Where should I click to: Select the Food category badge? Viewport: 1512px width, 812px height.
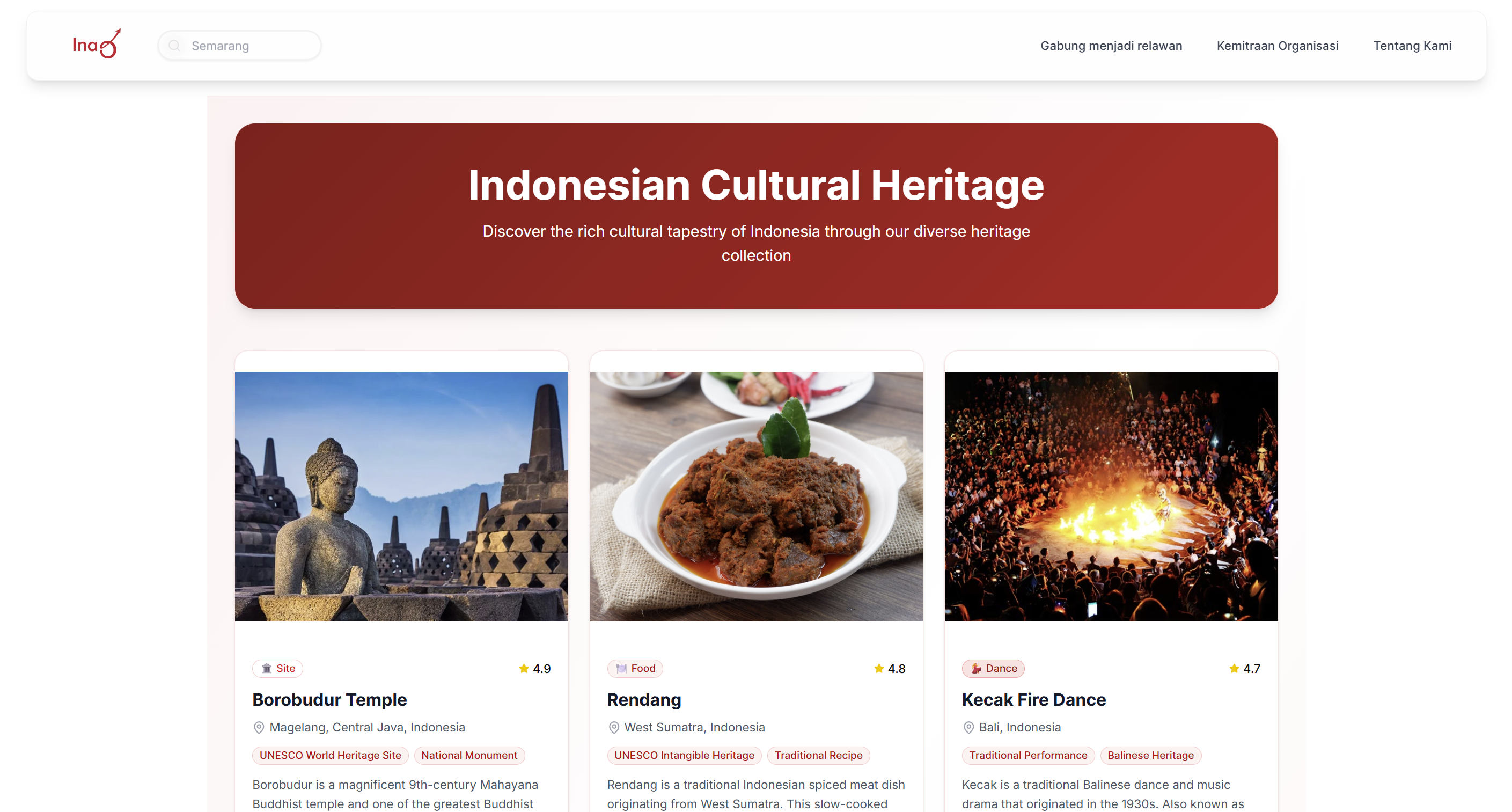point(635,668)
